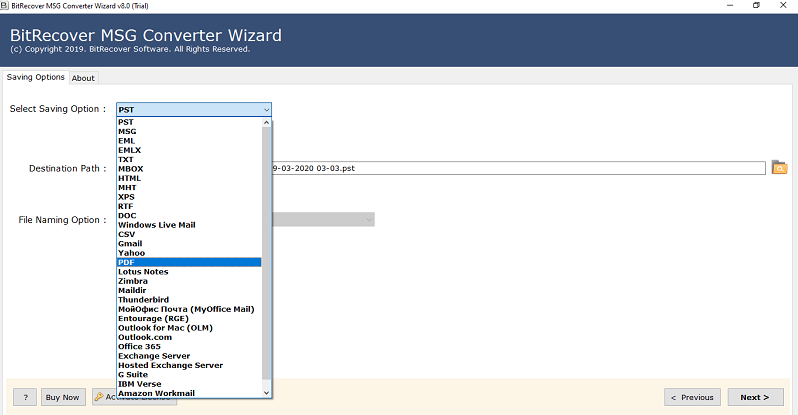Select XPS saving format
Screen dimensions: 798x415
189,197
